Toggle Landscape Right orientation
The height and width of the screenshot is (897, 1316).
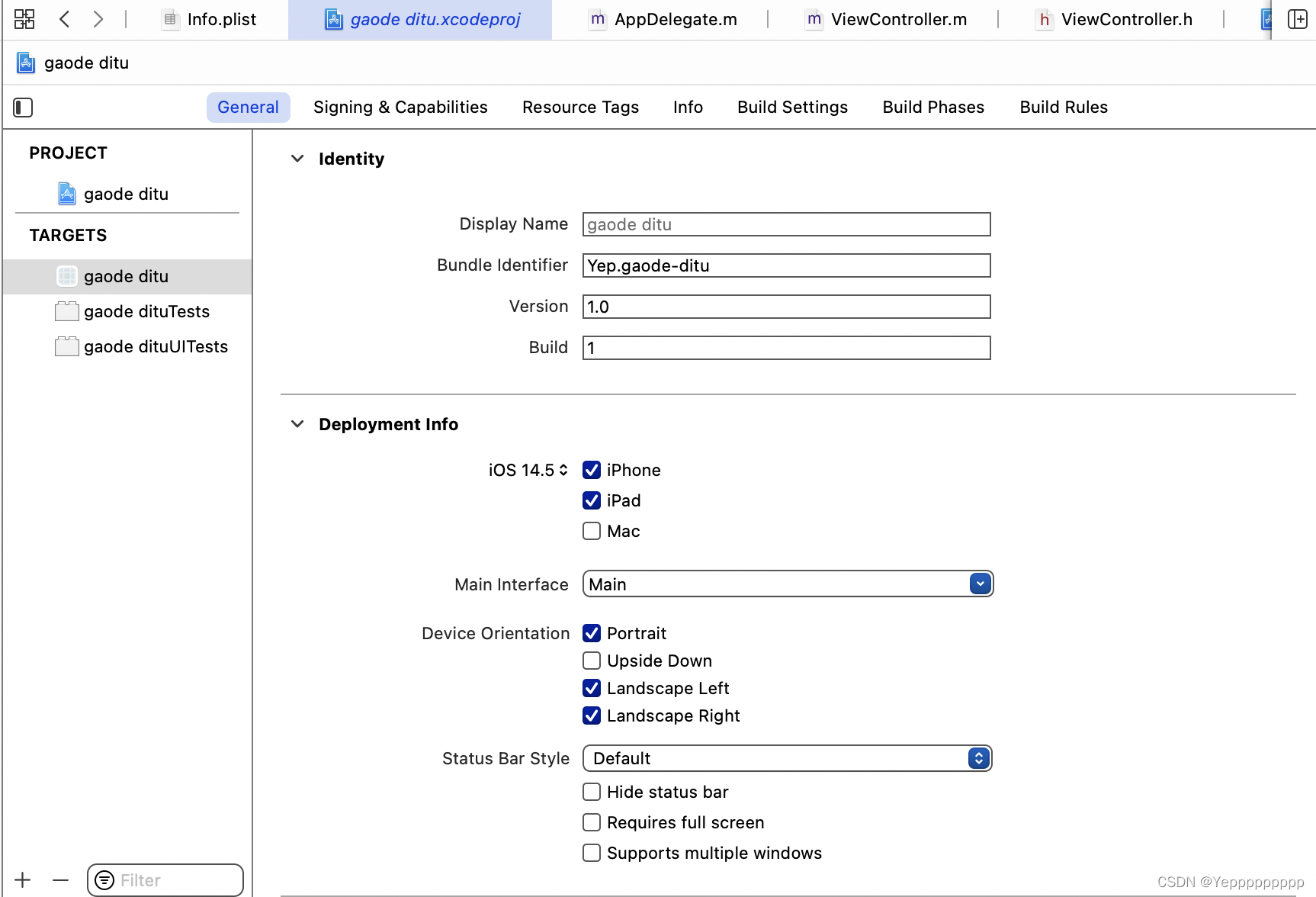592,715
